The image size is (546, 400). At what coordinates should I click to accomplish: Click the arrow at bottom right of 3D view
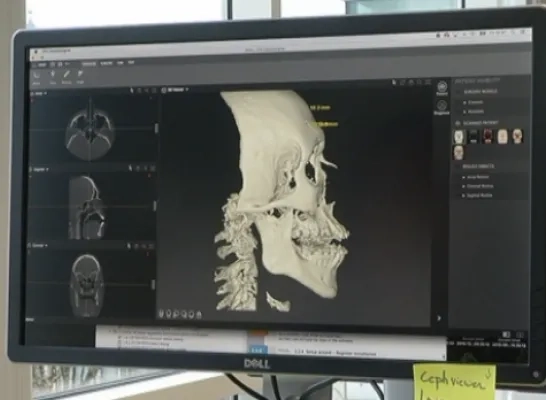point(439,318)
